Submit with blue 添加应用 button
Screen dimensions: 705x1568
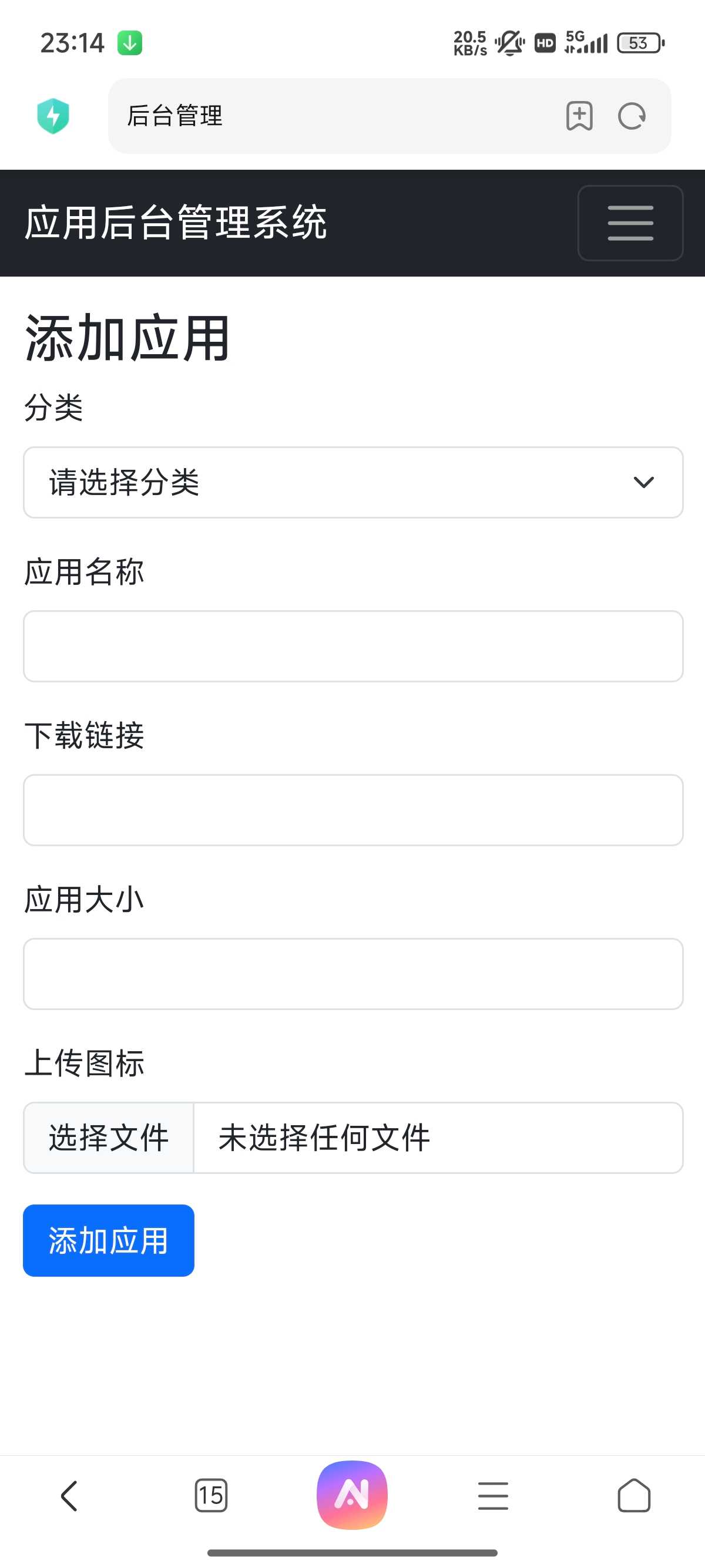[x=108, y=1240]
